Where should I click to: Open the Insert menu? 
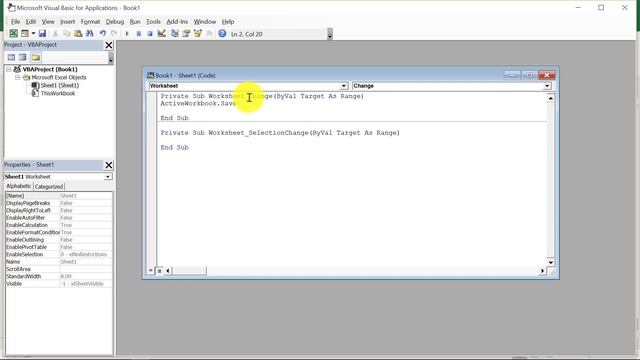[67, 22]
